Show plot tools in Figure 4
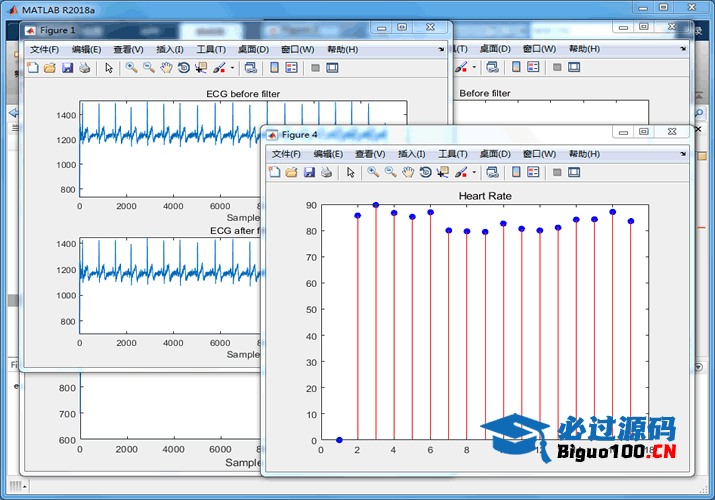The height and width of the screenshot is (500, 715). click(574, 172)
